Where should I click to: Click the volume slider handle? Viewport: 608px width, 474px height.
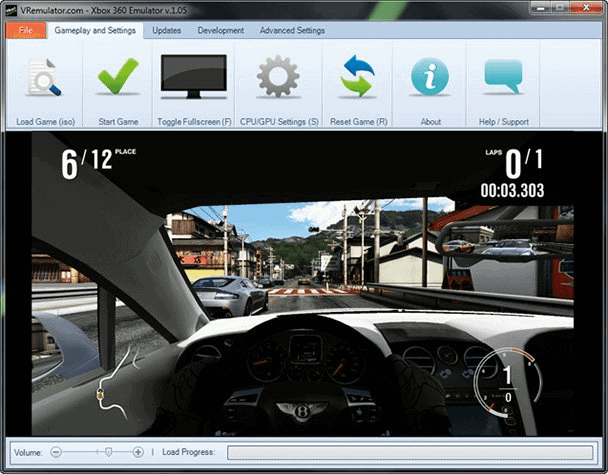pyautogui.click(x=107, y=452)
